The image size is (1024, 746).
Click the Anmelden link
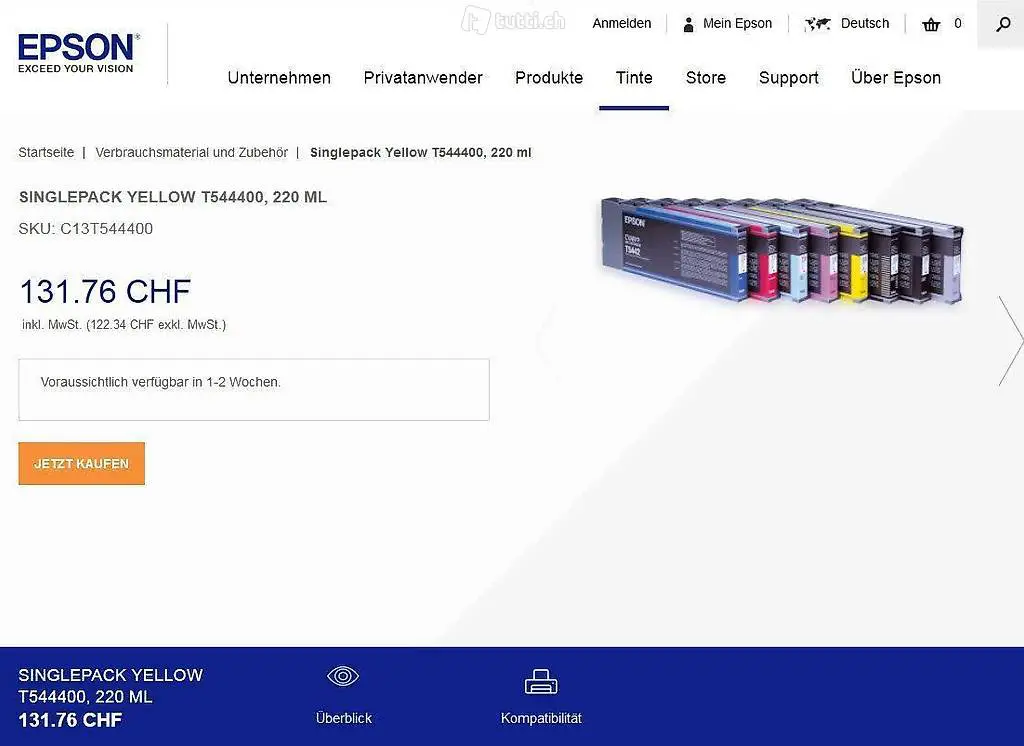click(622, 24)
